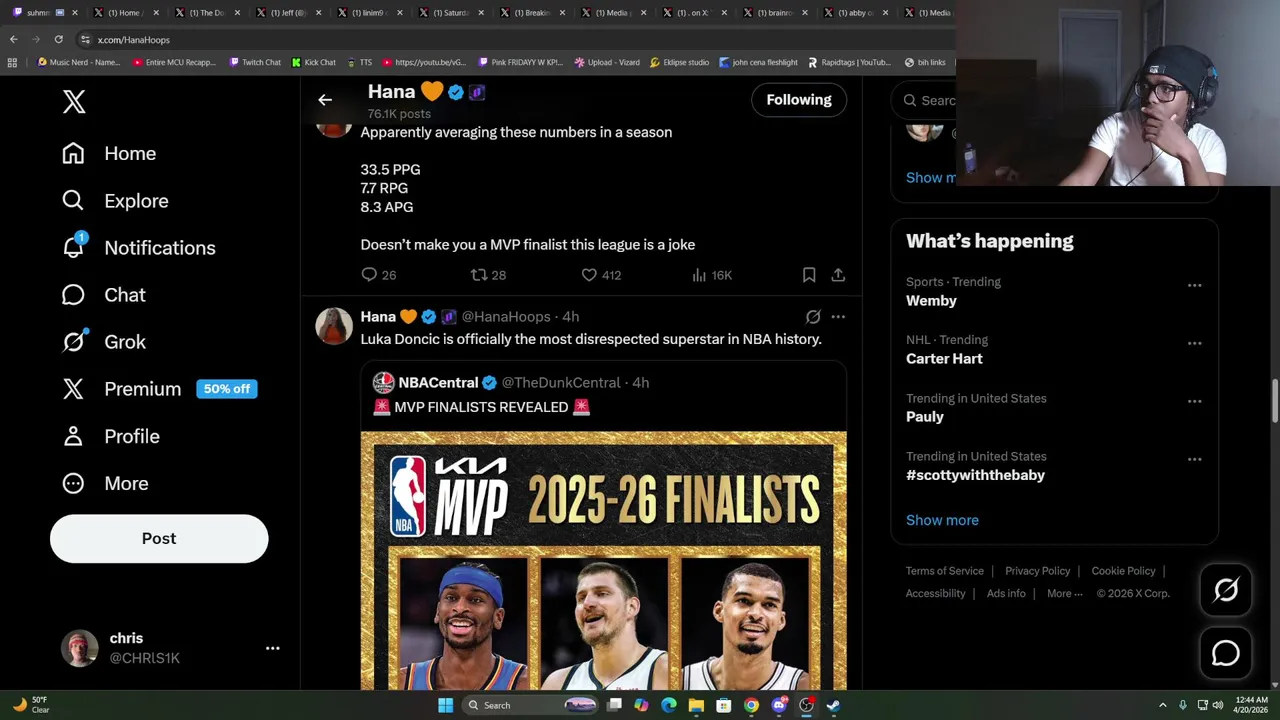This screenshot has height=720, width=1280.
Task: Open the floating Grok button
Action: [1225, 590]
